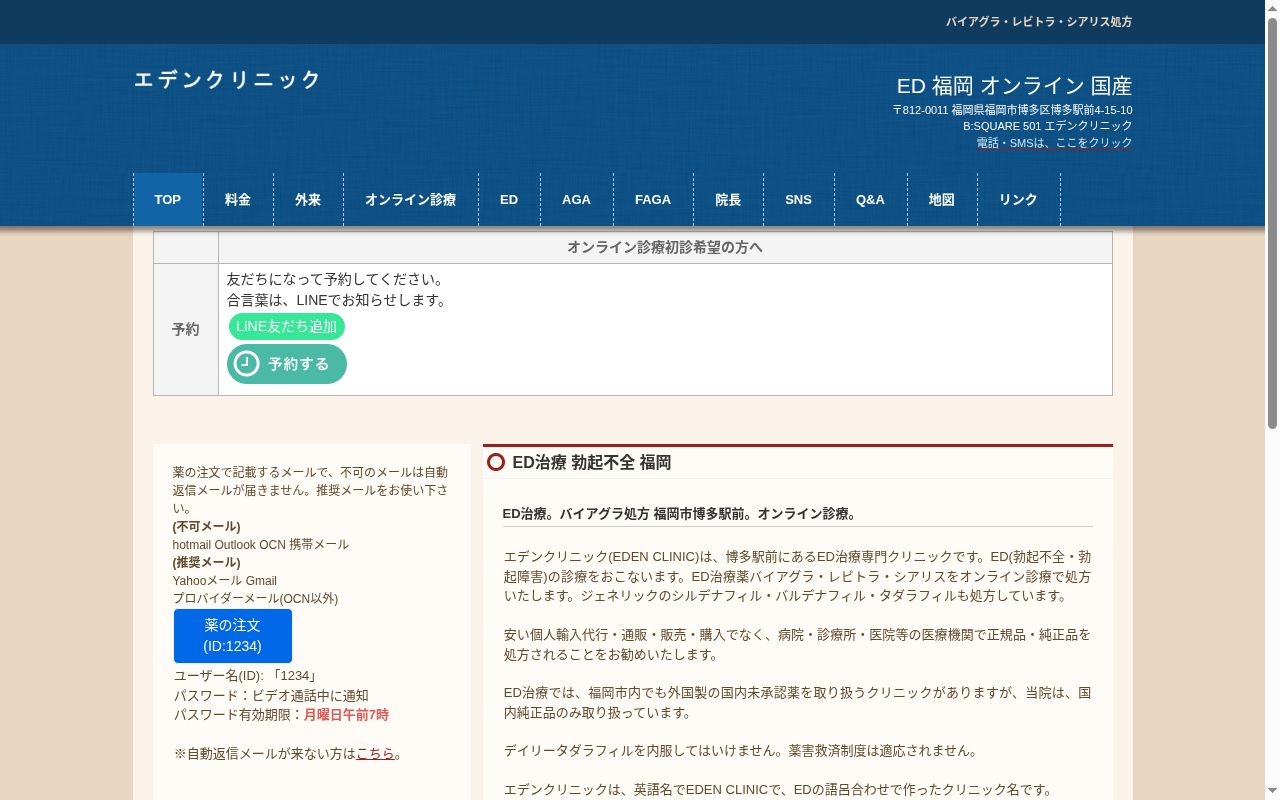Select オンライン診療 in the navigation bar
The image size is (1280, 800).
[x=411, y=200]
